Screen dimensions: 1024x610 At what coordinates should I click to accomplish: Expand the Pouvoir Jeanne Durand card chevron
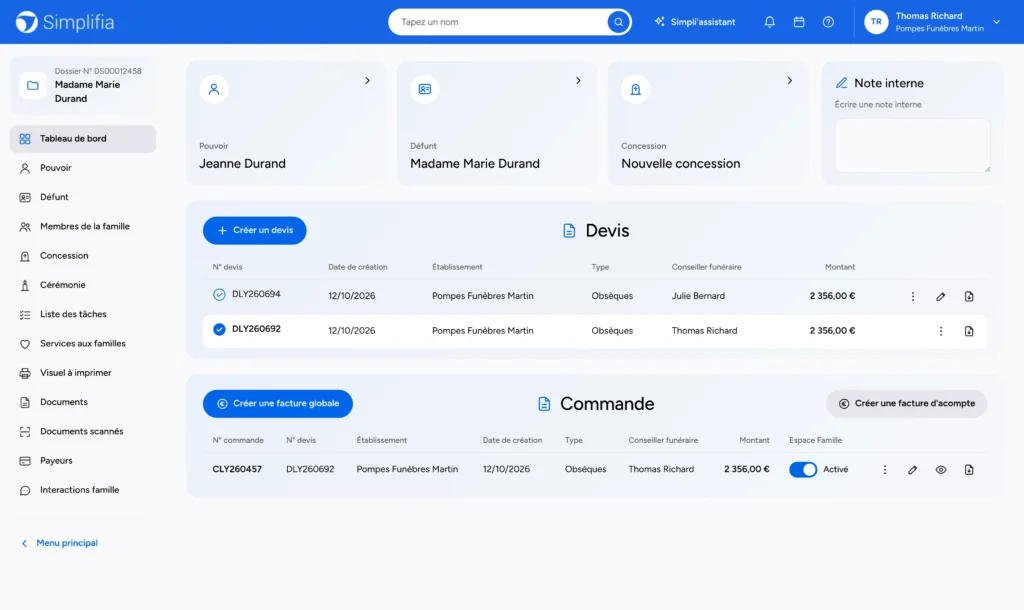(x=367, y=80)
